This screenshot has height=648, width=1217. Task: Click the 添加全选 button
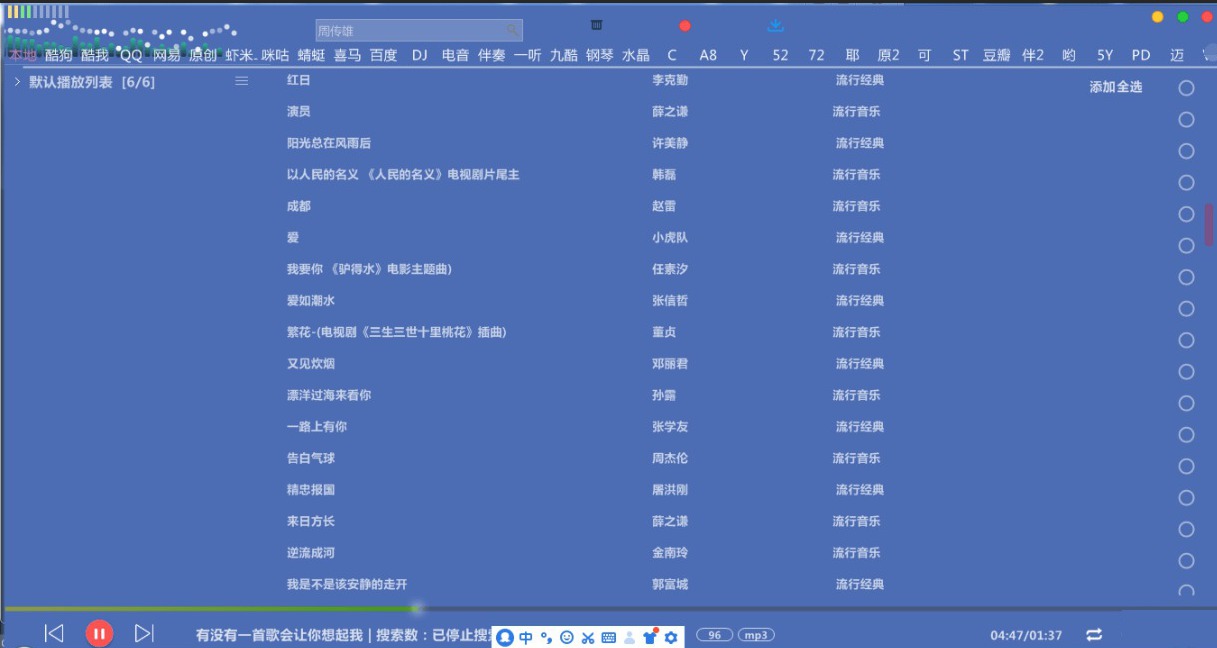coord(1115,88)
